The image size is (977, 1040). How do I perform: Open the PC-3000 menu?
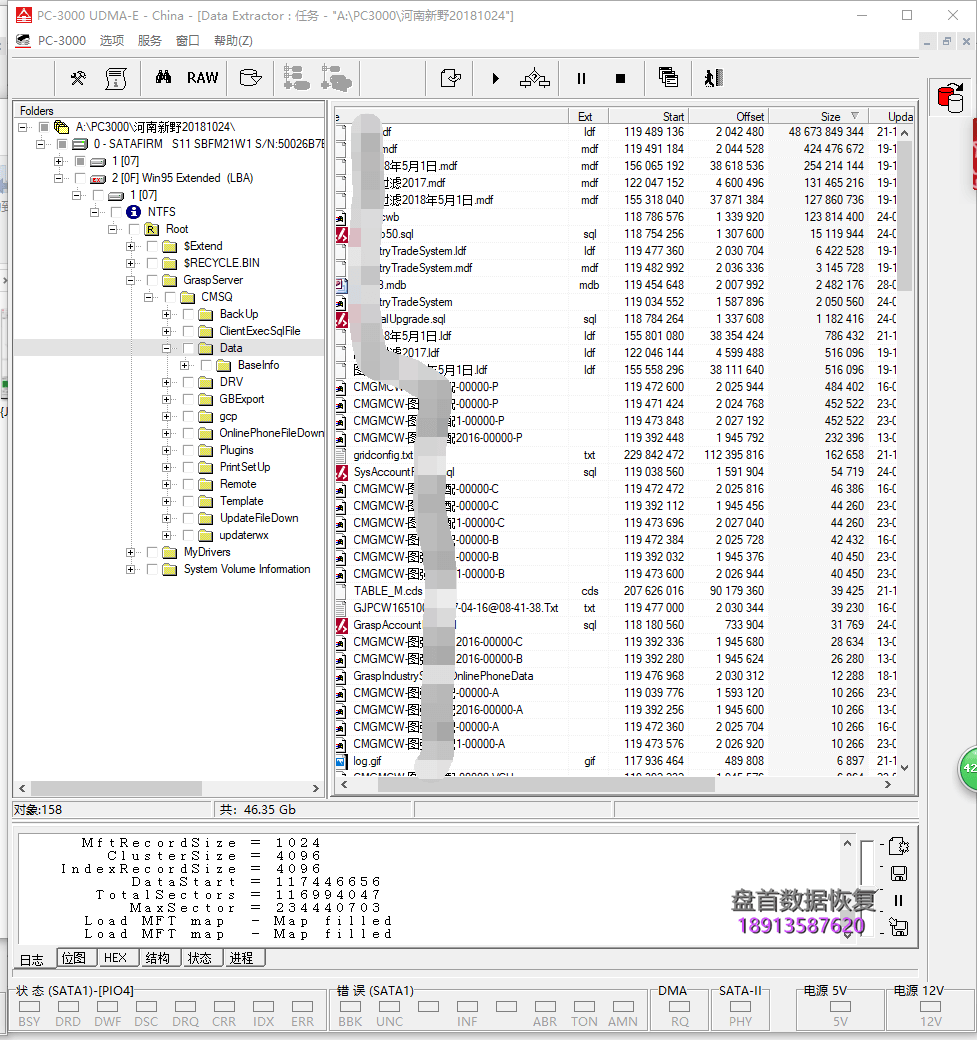(62, 40)
